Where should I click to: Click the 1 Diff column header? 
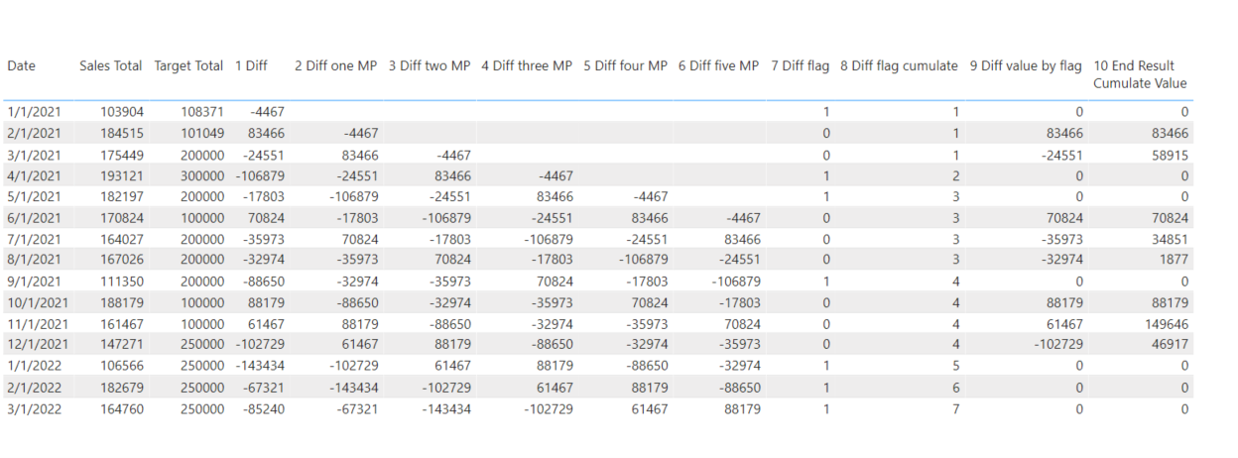coord(251,66)
